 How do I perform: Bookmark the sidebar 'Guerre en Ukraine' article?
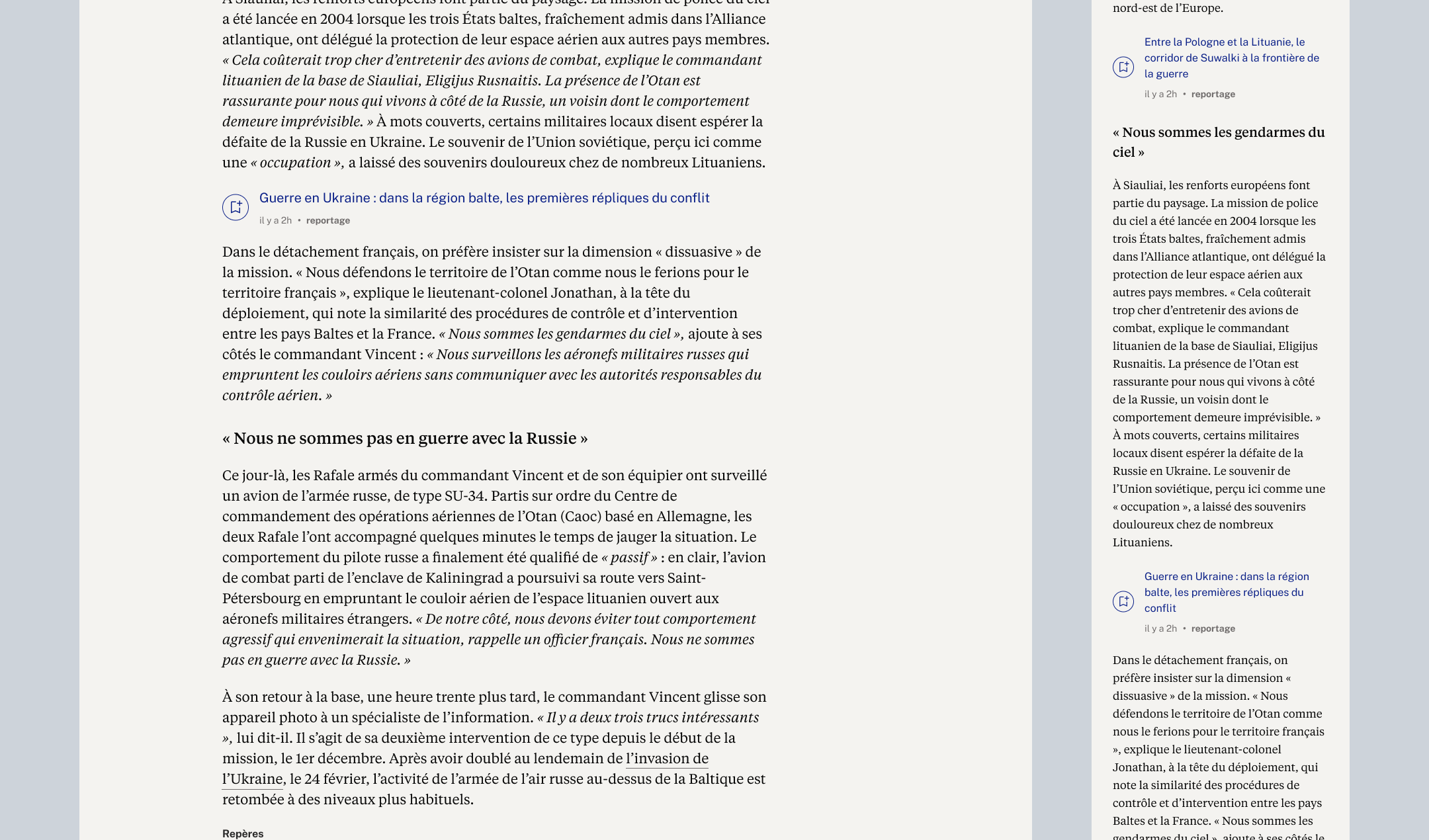[1123, 601]
